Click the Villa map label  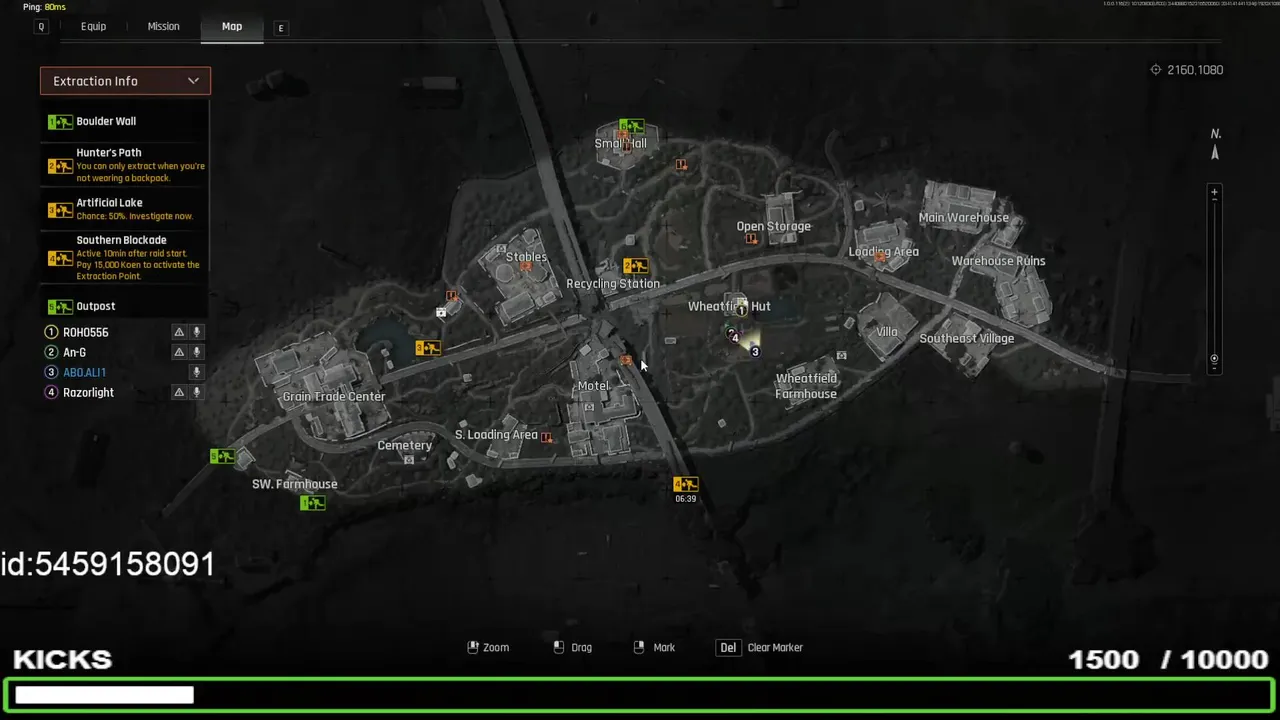pos(887,332)
